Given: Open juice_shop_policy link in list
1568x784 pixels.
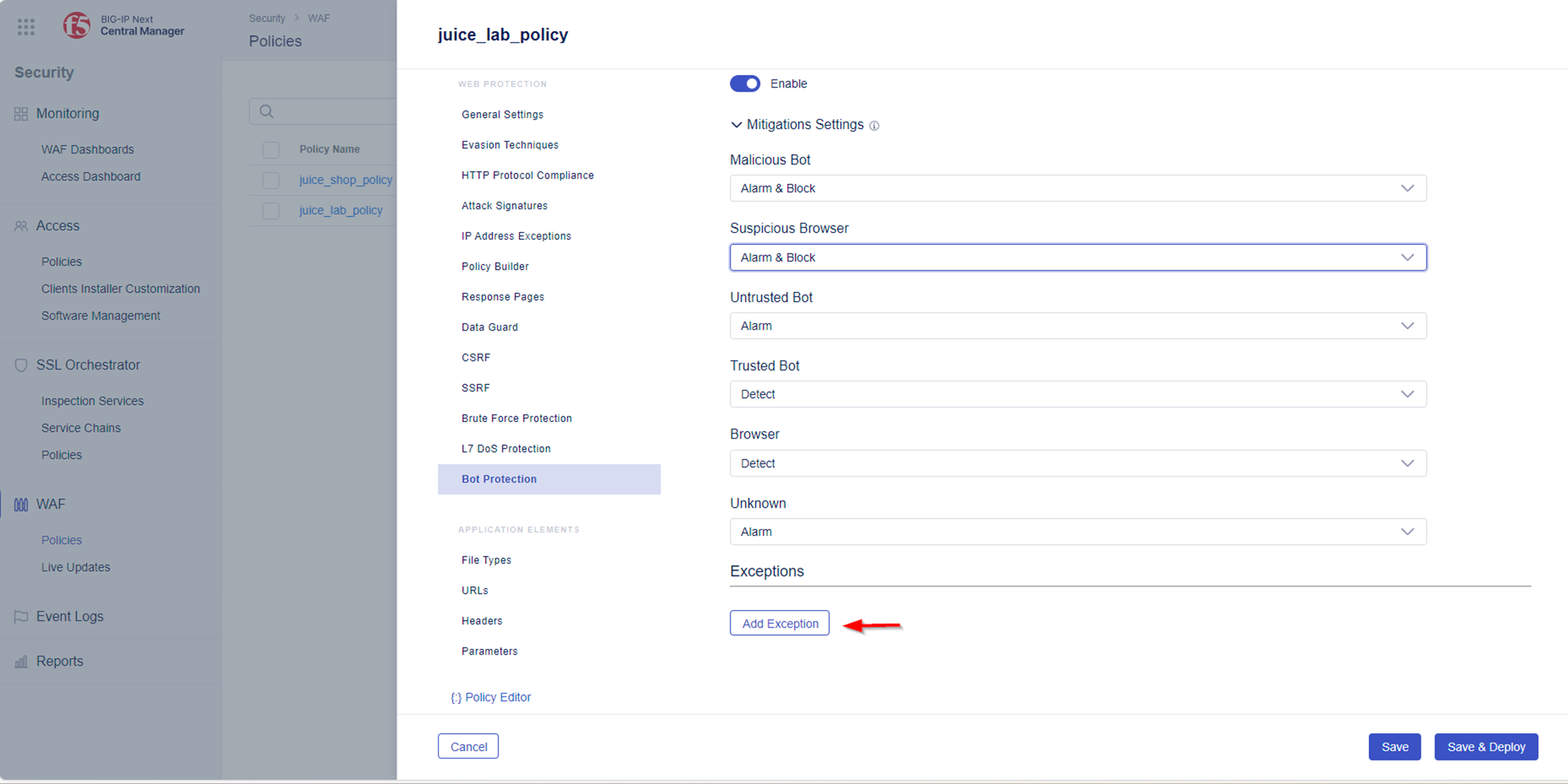Looking at the screenshot, I should tap(346, 180).
